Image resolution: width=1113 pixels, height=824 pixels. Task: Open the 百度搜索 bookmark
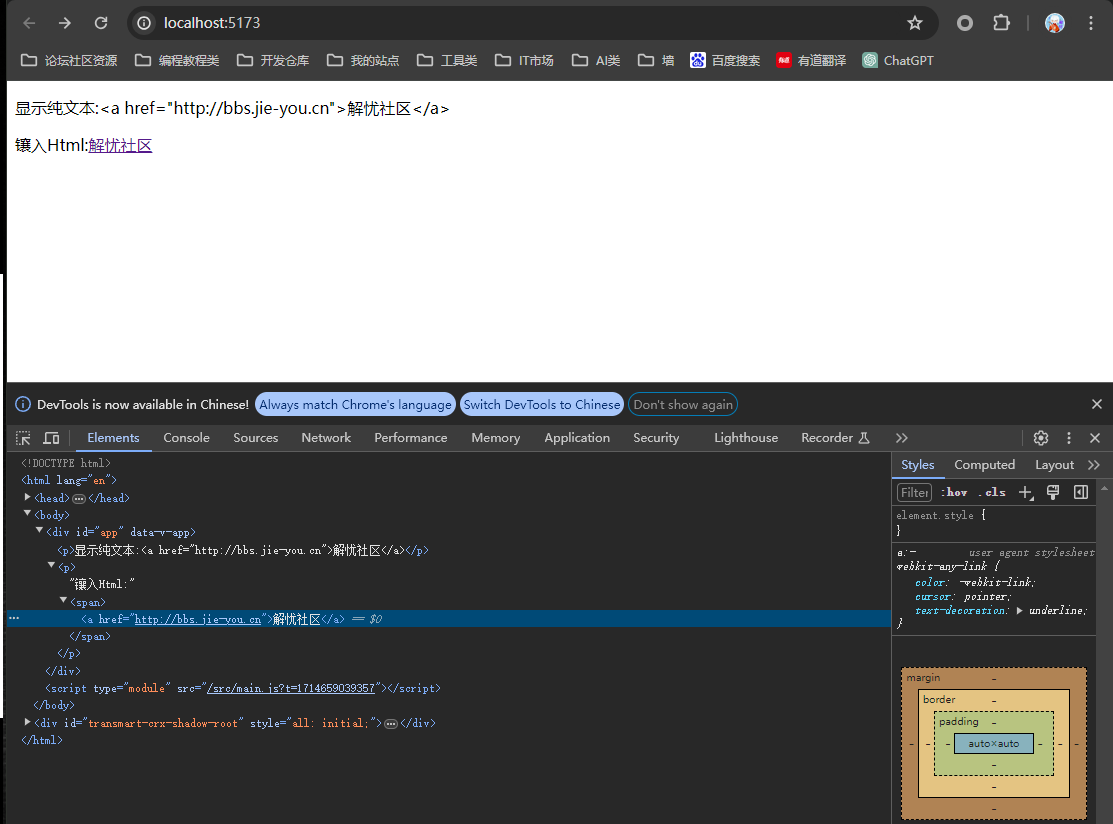pyautogui.click(x=725, y=60)
